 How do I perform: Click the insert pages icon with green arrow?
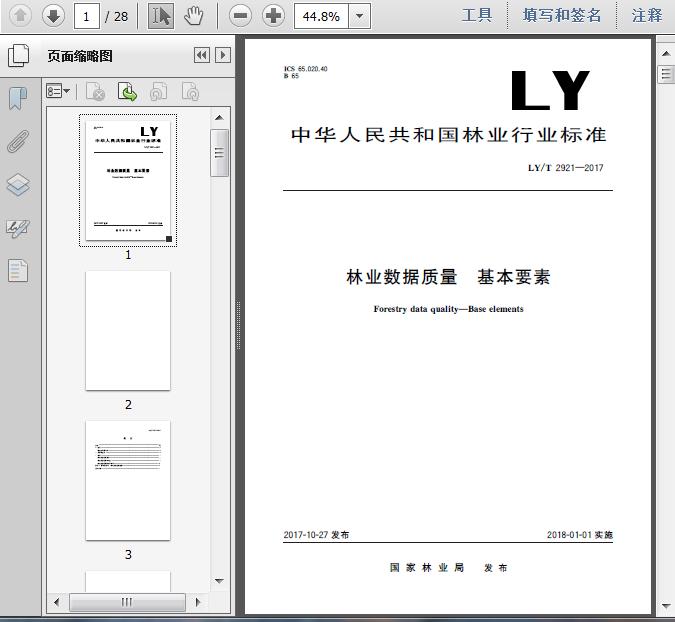pos(127,91)
